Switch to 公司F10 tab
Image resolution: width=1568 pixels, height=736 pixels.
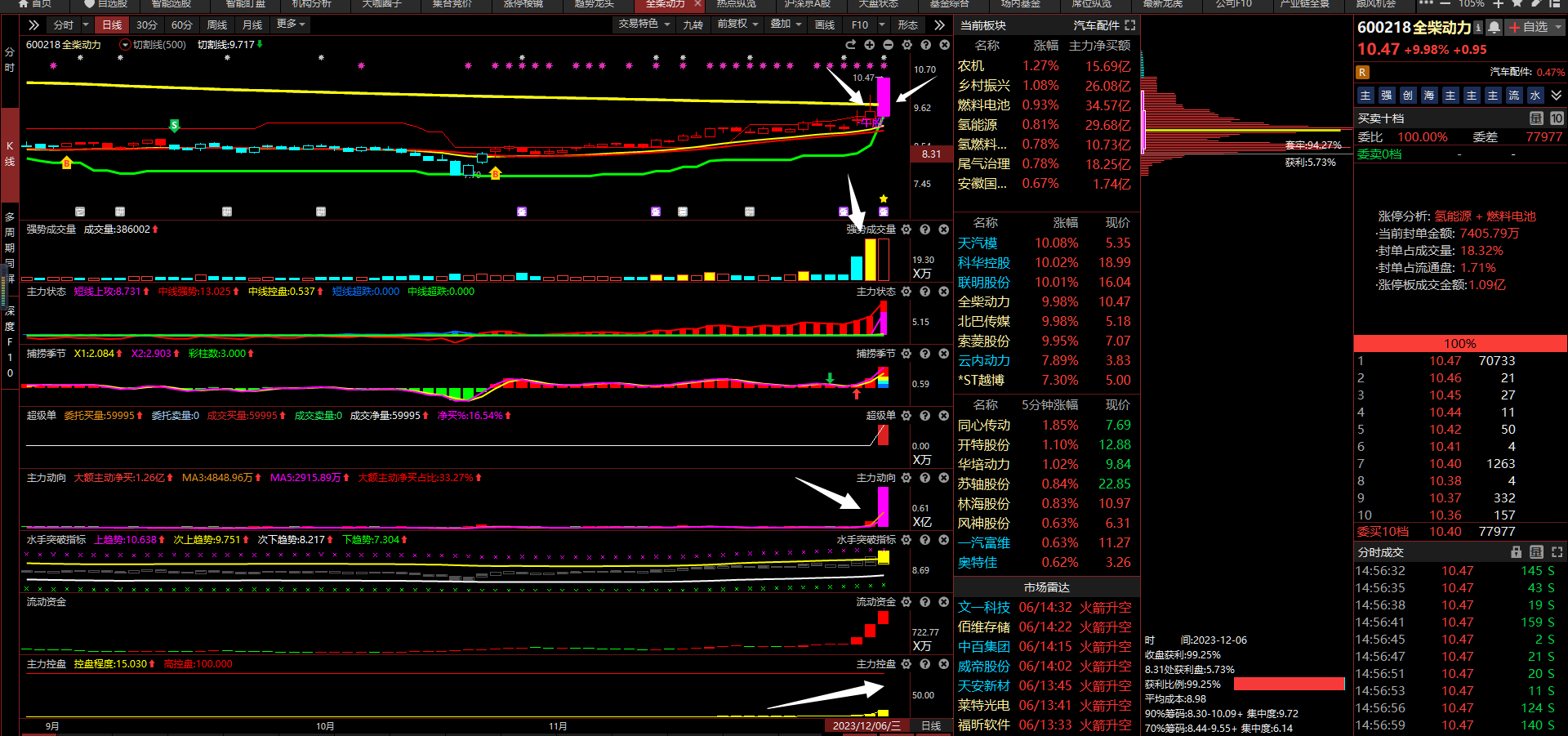click(1233, 4)
